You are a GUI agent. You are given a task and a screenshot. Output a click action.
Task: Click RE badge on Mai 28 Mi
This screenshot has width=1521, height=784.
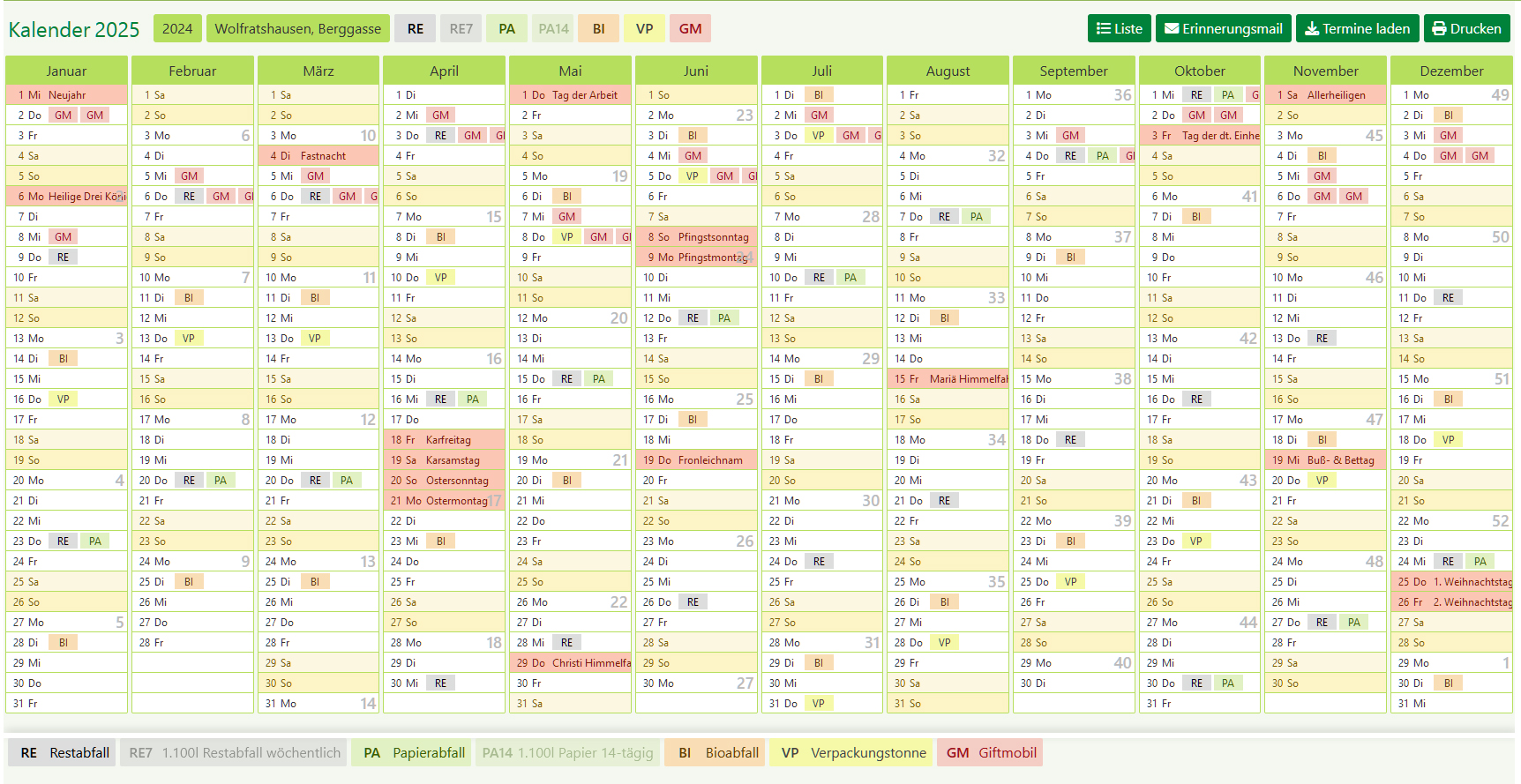[x=567, y=642]
